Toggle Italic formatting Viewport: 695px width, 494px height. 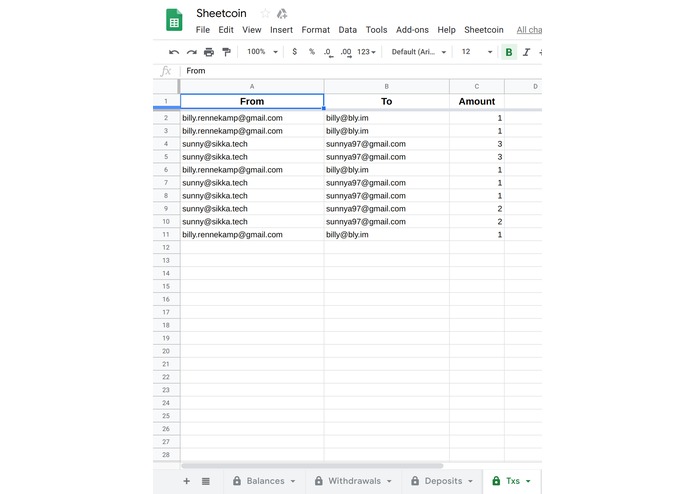click(526, 52)
